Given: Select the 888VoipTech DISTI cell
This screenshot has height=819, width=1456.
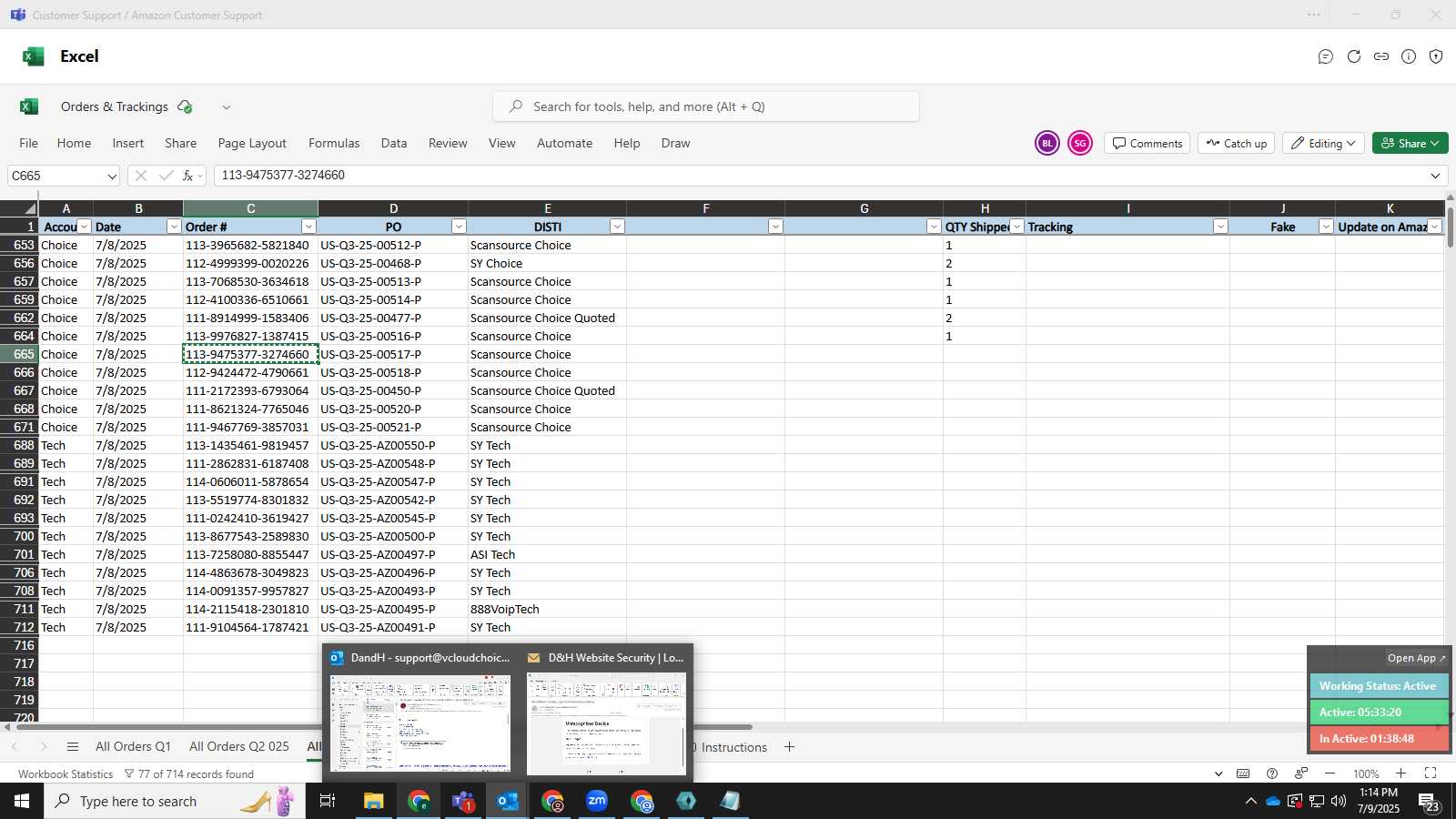Looking at the screenshot, I should click(x=547, y=609).
